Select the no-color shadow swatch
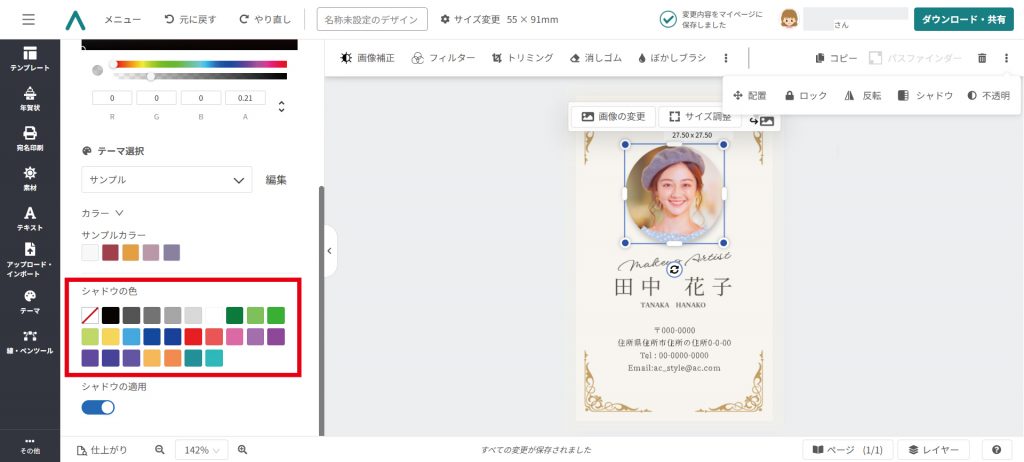Screen dimensions: 1024x462 point(90,316)
